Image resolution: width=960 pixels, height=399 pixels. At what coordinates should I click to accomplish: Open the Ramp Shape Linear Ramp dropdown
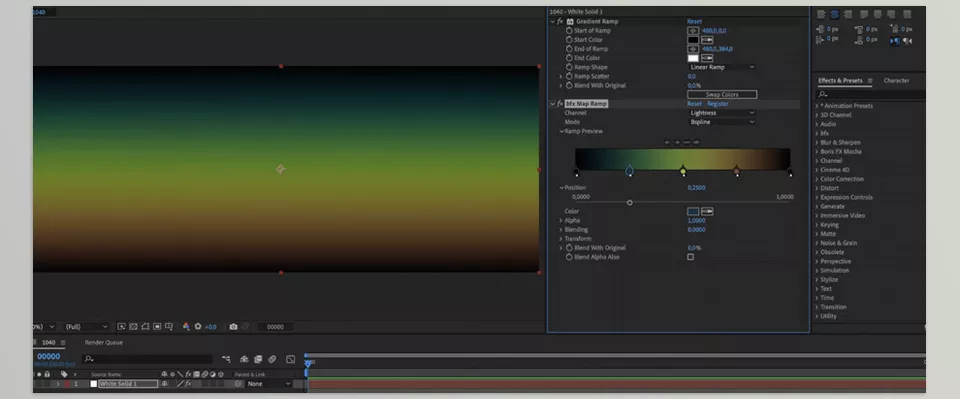point(722,67)
